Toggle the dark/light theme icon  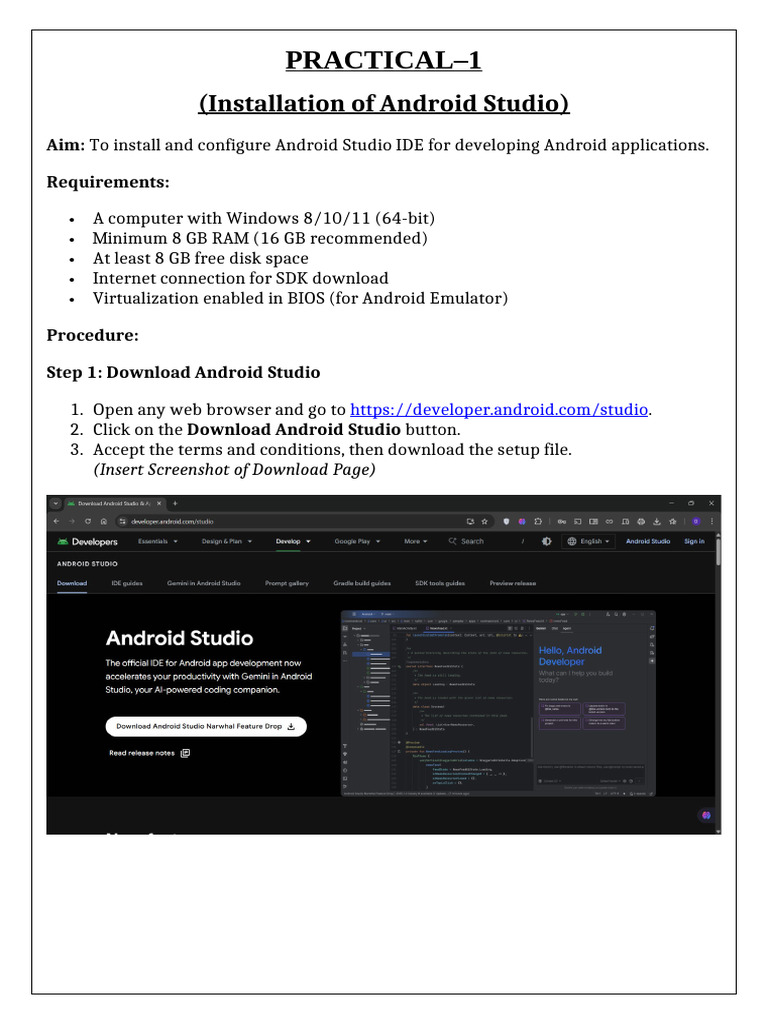tap(547, 541)
